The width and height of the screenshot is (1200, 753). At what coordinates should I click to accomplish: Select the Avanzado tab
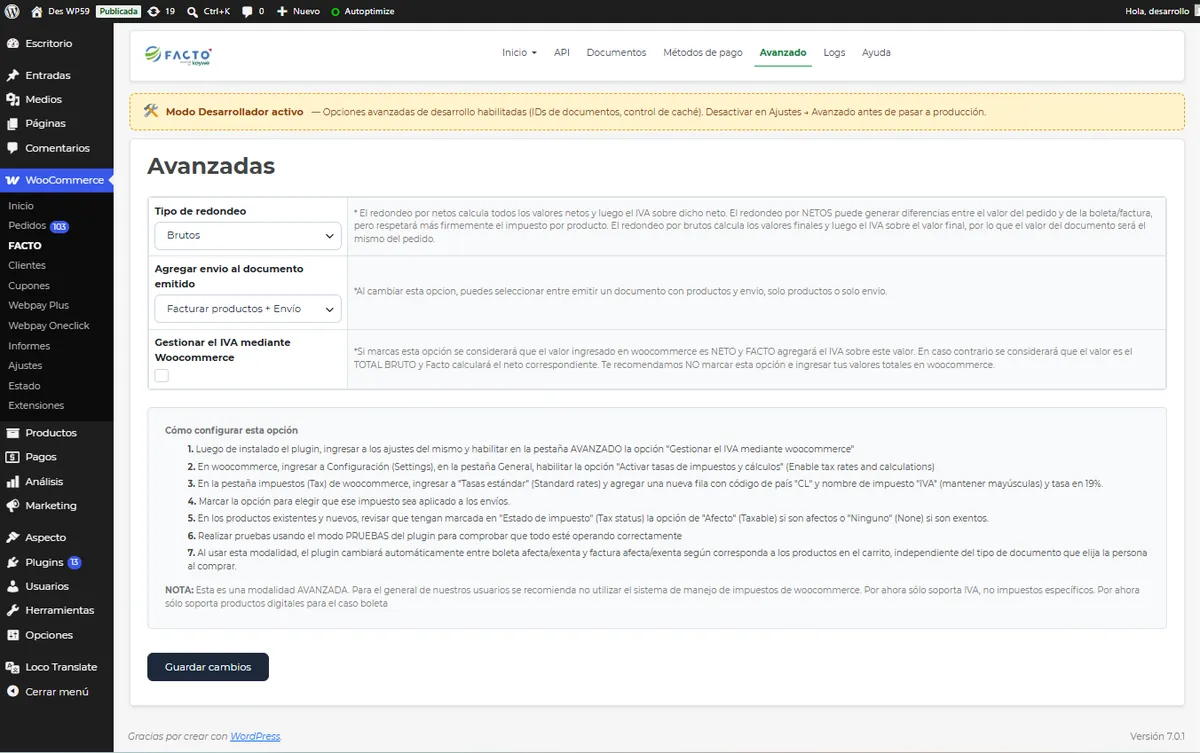(x=783, y=52)
